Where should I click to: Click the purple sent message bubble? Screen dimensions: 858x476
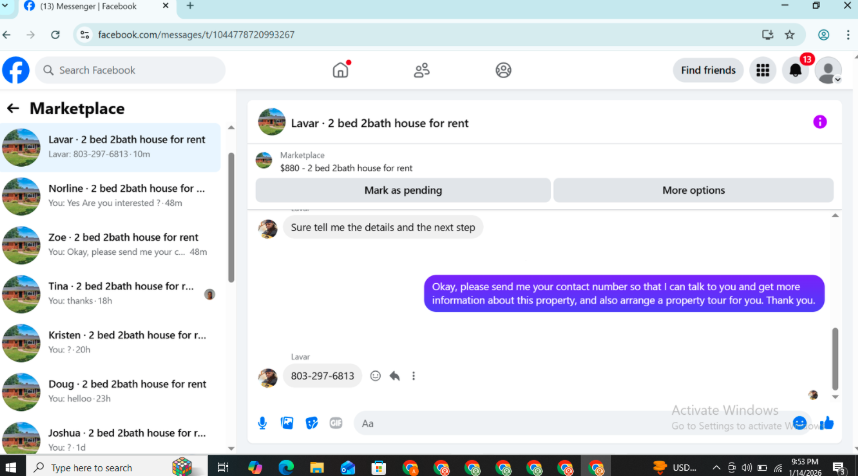tap(624, 293)
